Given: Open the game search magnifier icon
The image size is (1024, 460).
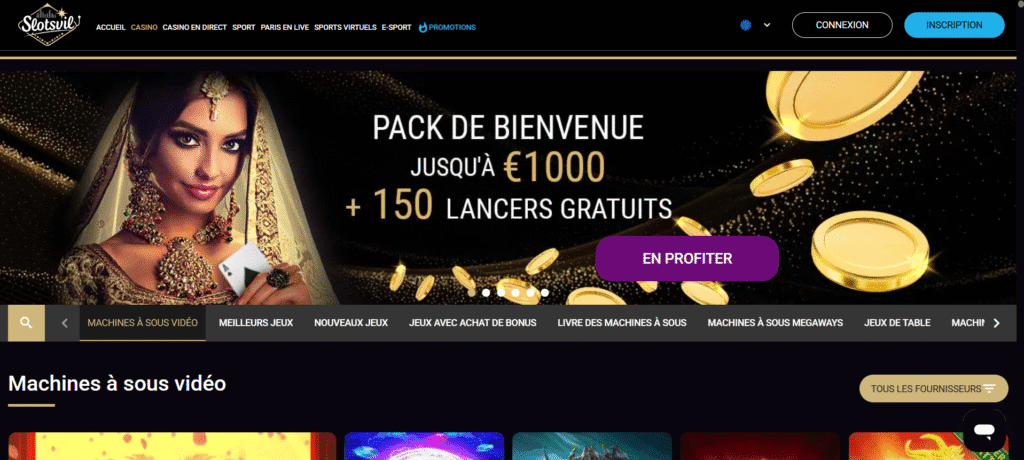Looking at the screenshot, I should pos(26,323).
